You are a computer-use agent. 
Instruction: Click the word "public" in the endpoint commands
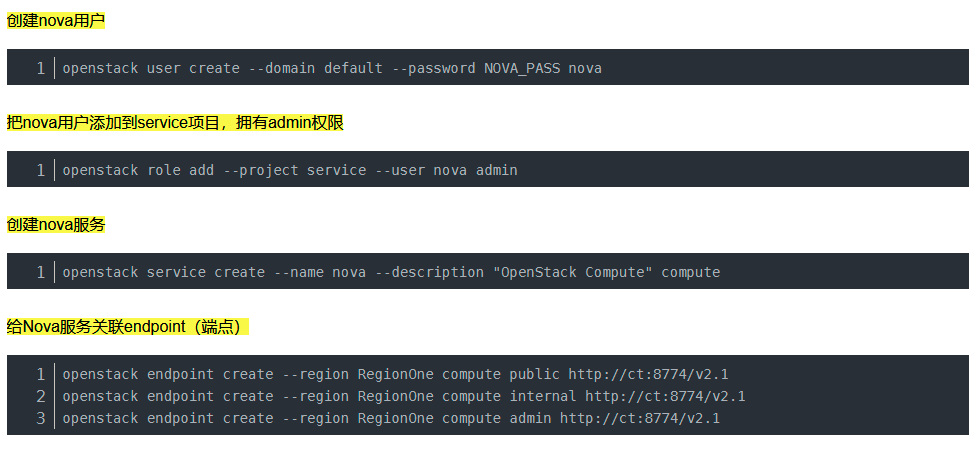534,374
